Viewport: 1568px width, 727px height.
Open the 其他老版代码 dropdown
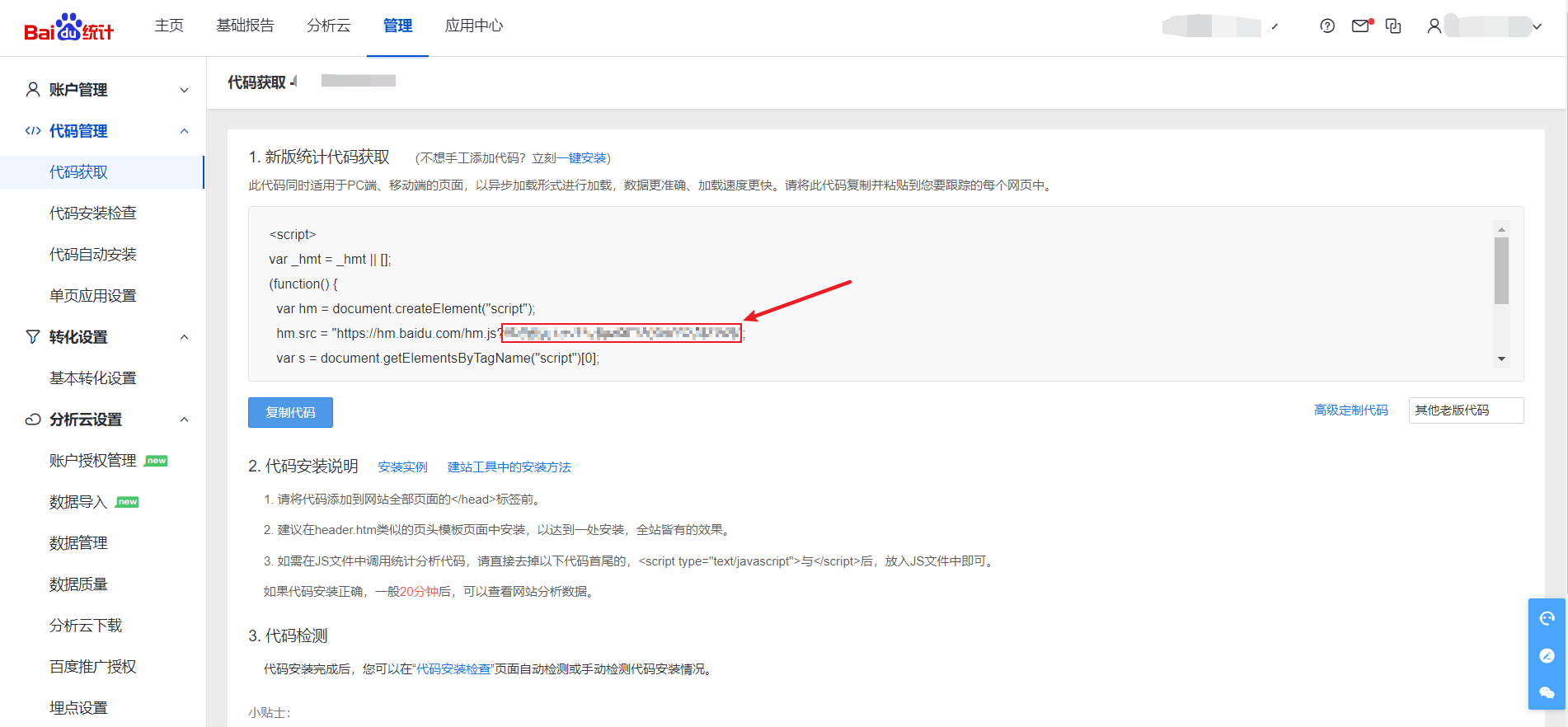tap(1465, 410)
